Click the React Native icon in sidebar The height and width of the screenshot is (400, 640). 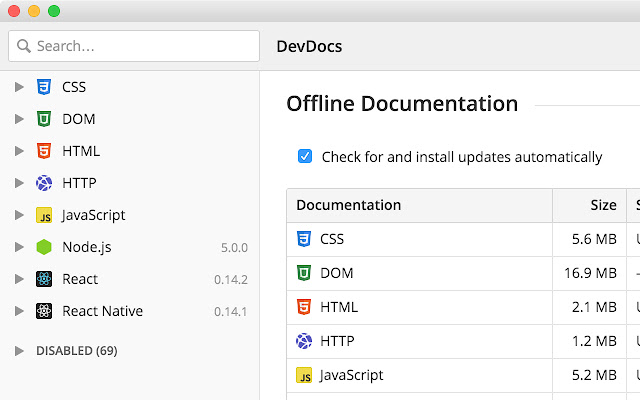(44, 311)
